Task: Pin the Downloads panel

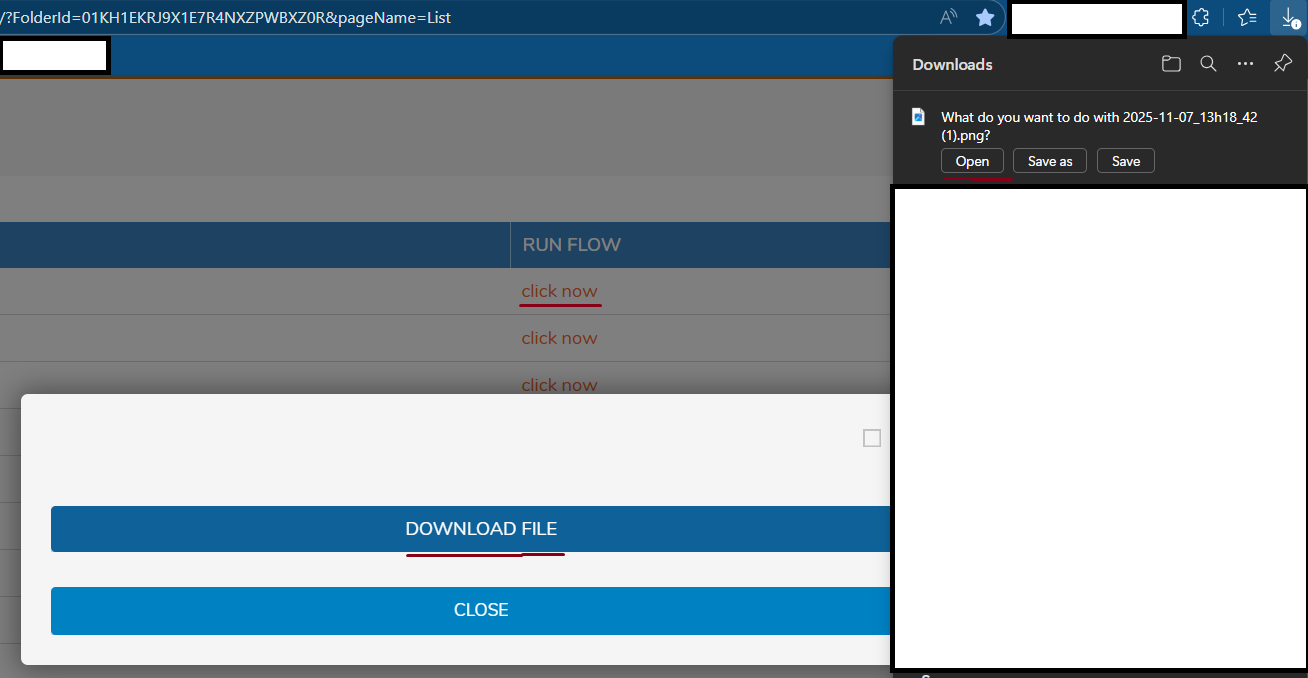Action: tap(1283, 64)
